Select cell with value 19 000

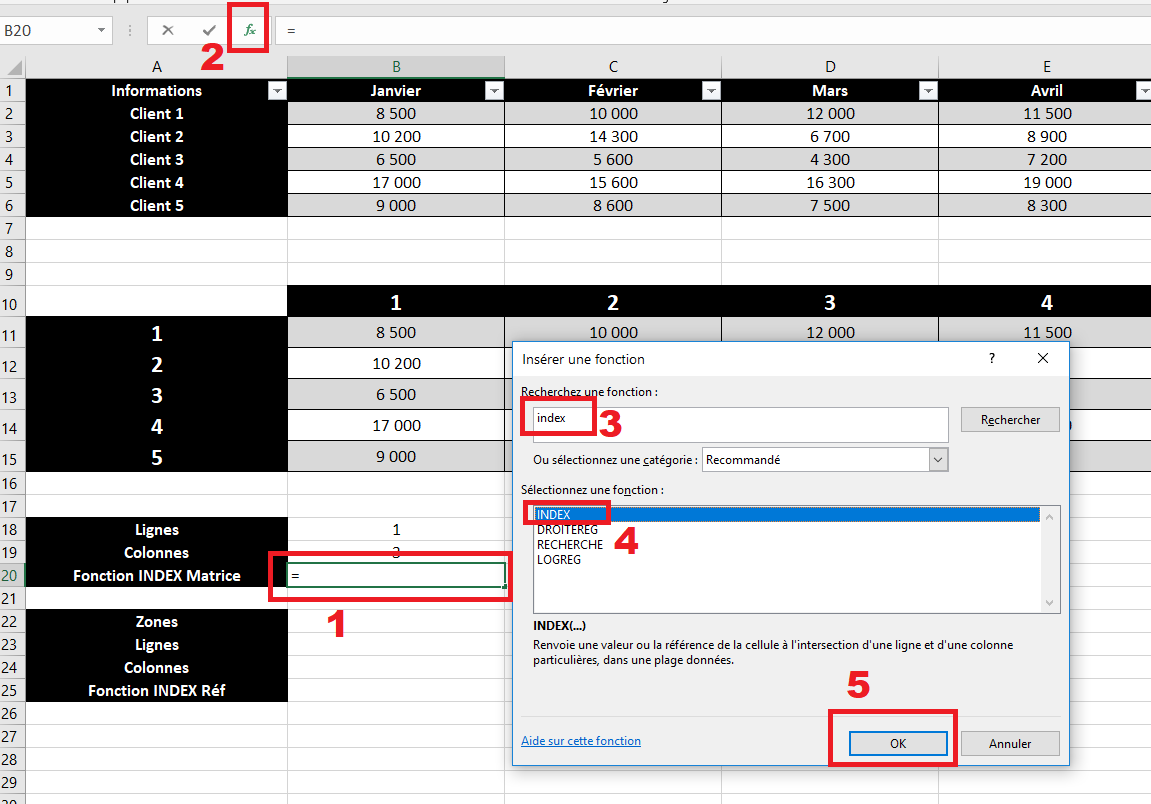point(1047,182)
